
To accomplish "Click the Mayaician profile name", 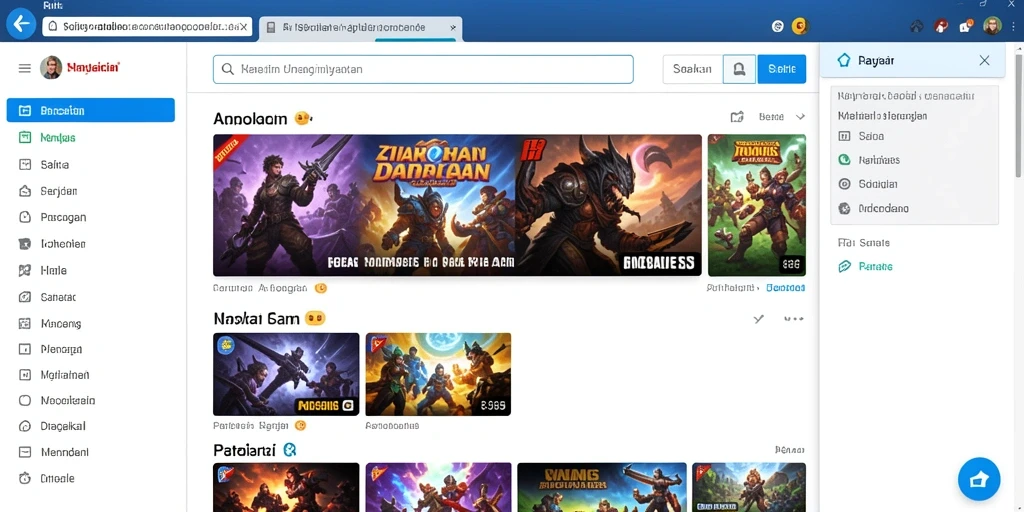I will click(x=93, y=67).
